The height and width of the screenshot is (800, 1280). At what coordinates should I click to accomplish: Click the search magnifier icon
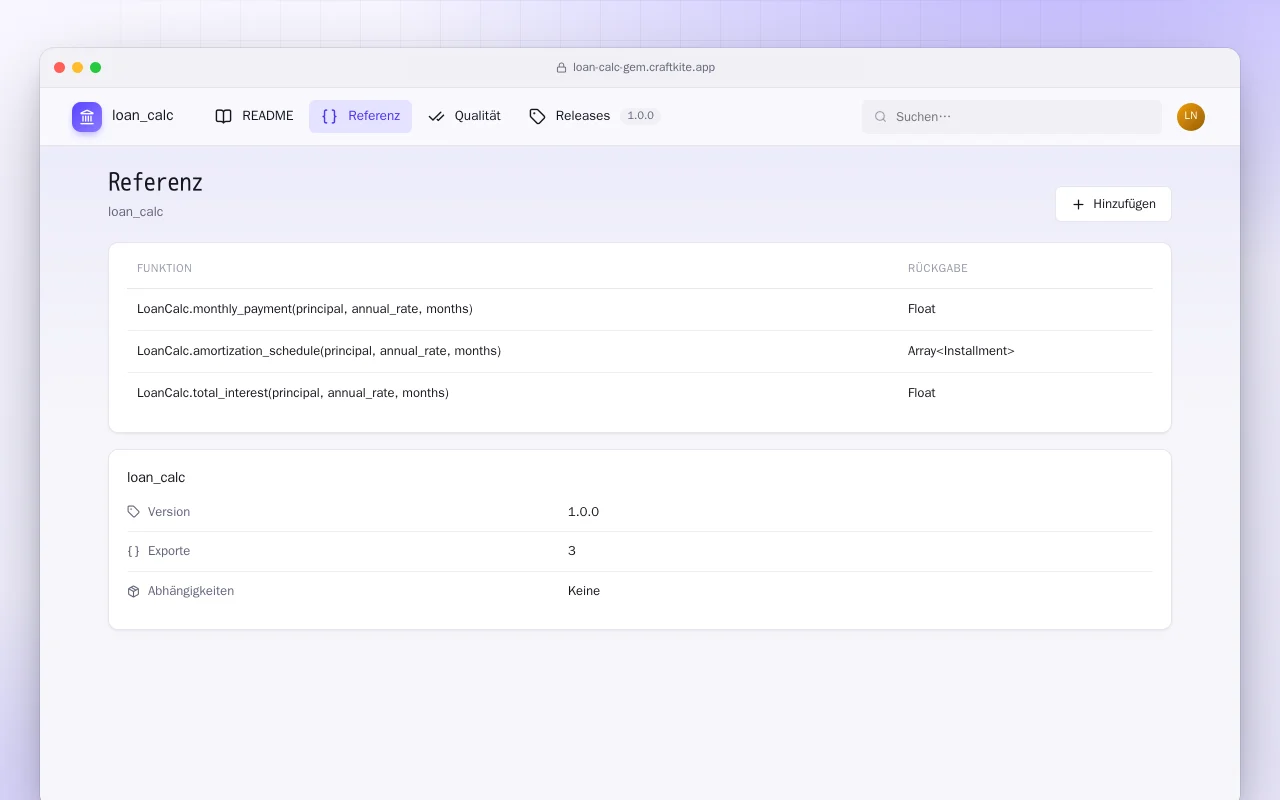[881, 117]
